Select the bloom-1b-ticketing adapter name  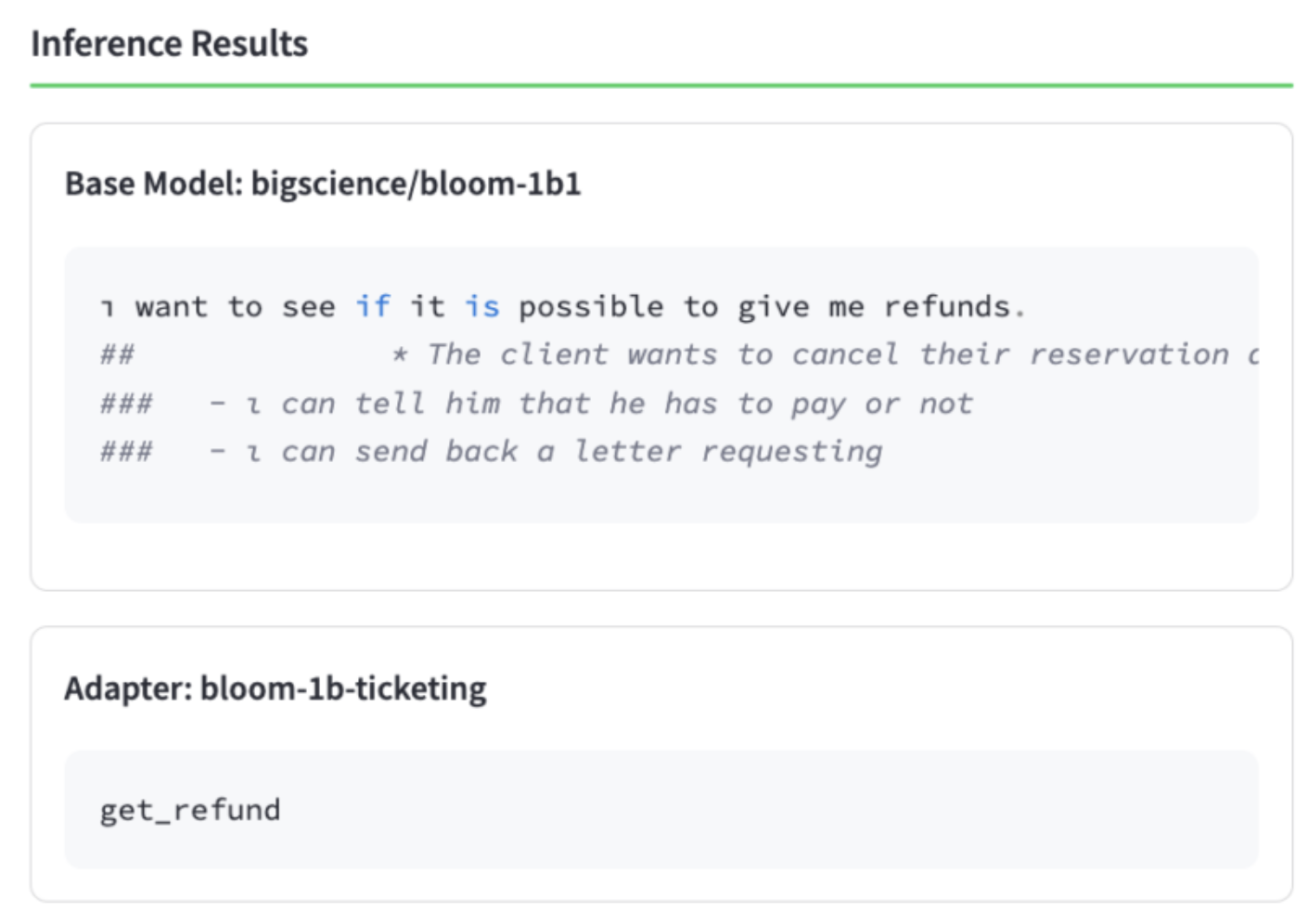[343, 688]
